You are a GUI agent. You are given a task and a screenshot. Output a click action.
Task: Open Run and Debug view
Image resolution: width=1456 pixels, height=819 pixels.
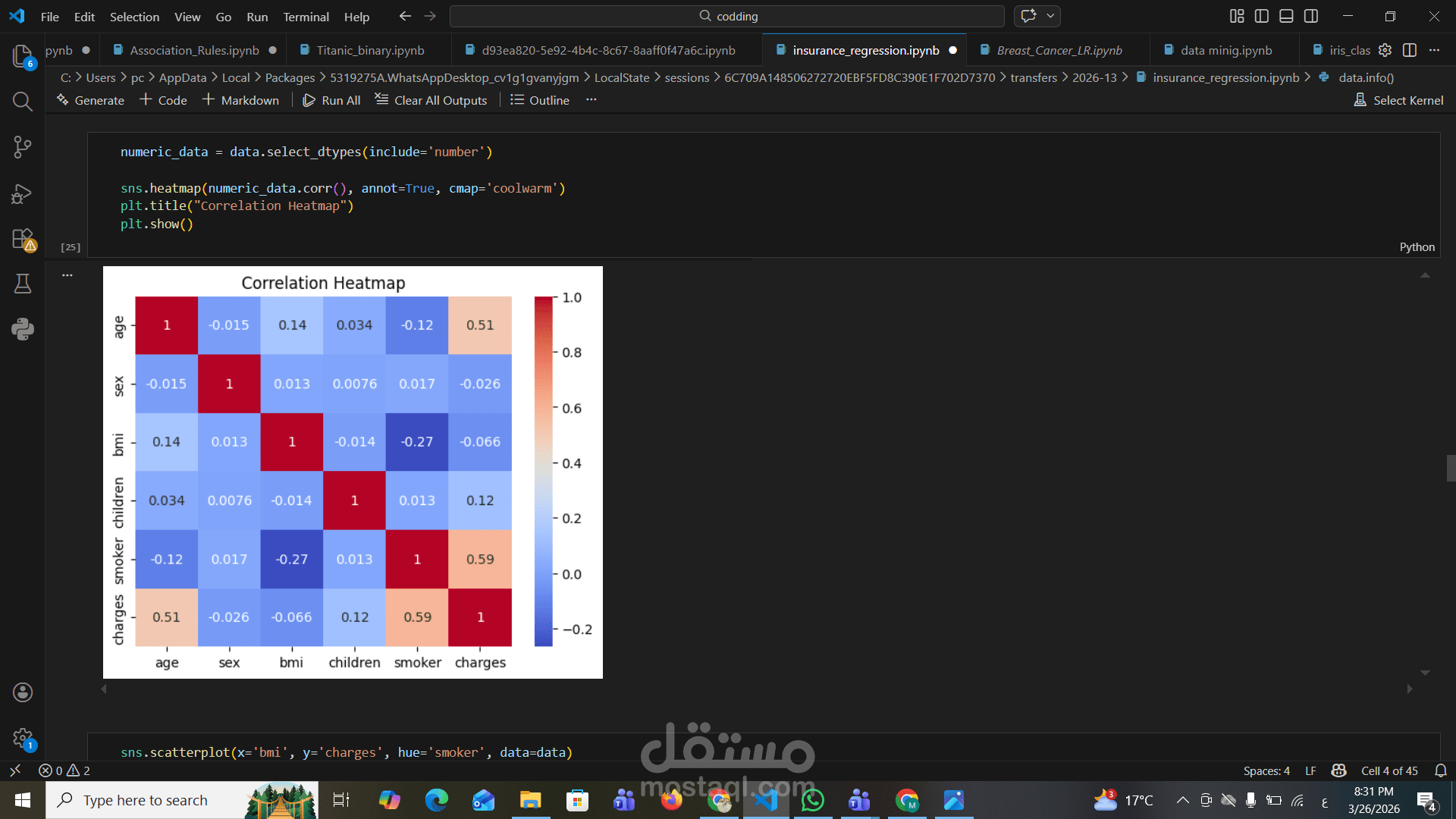pos(22,193)
